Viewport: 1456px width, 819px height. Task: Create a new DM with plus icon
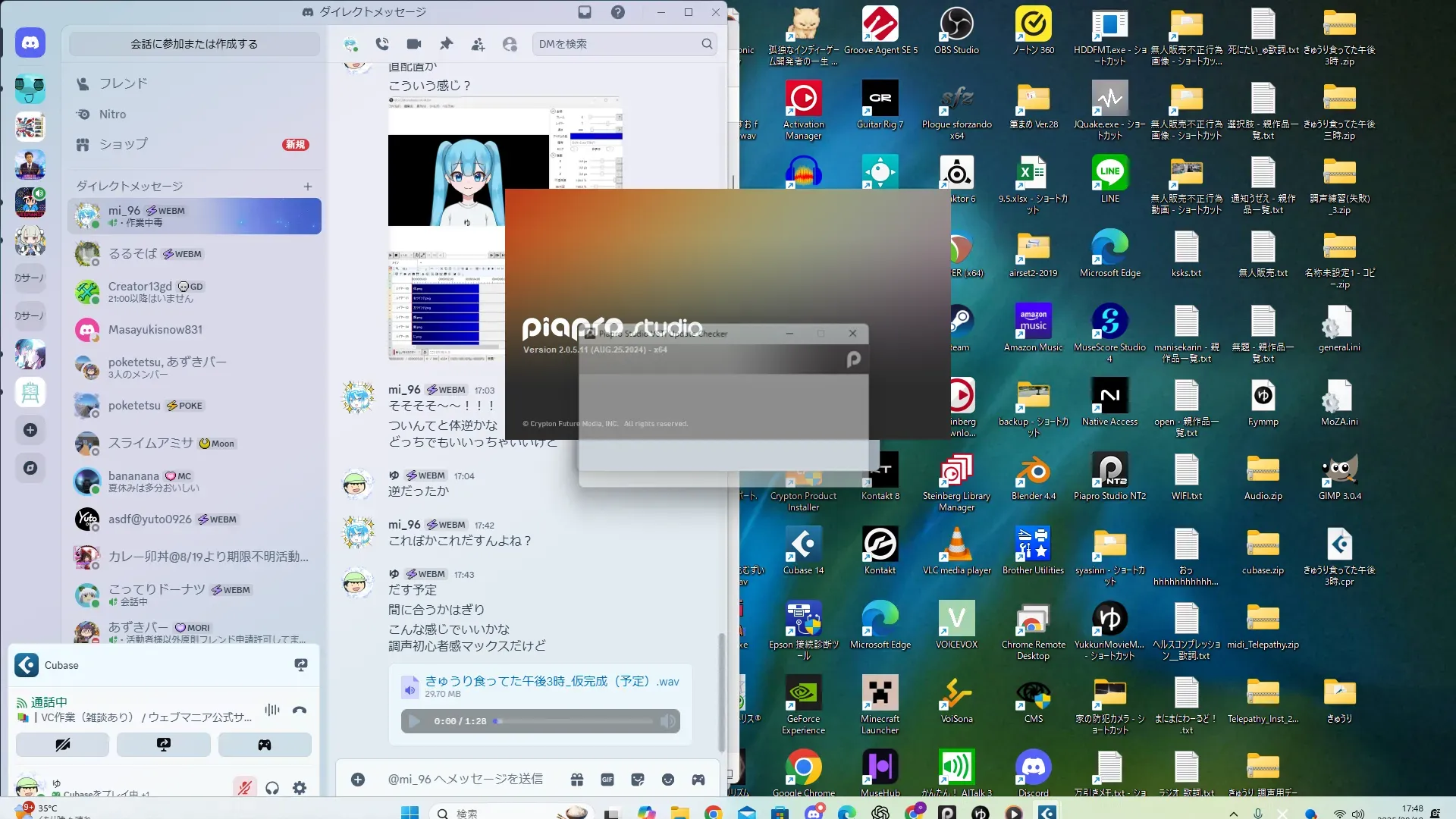[308, 187]
